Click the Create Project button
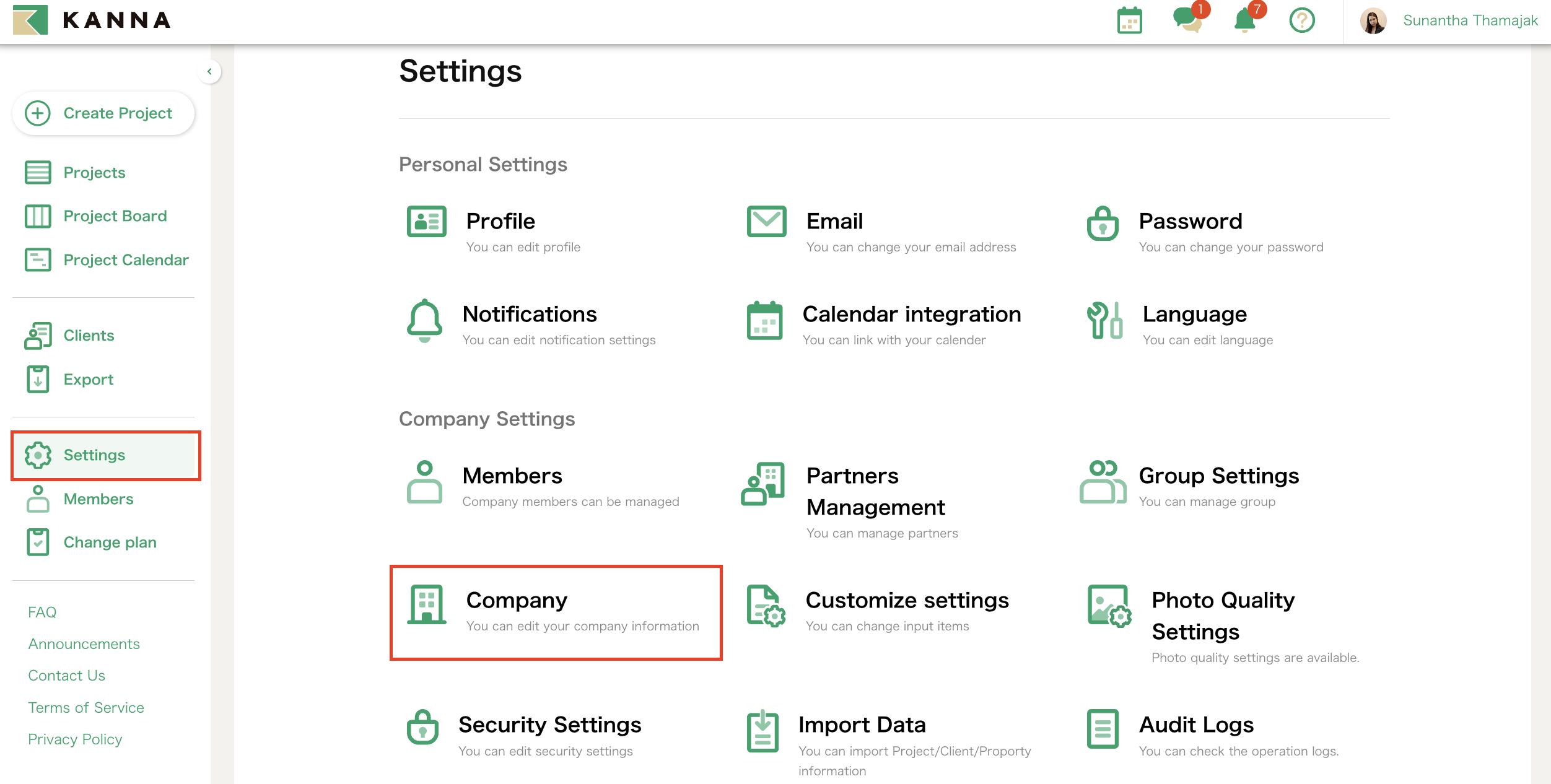The height and width of the screenshot is (784, 1551). click(103, 113)
